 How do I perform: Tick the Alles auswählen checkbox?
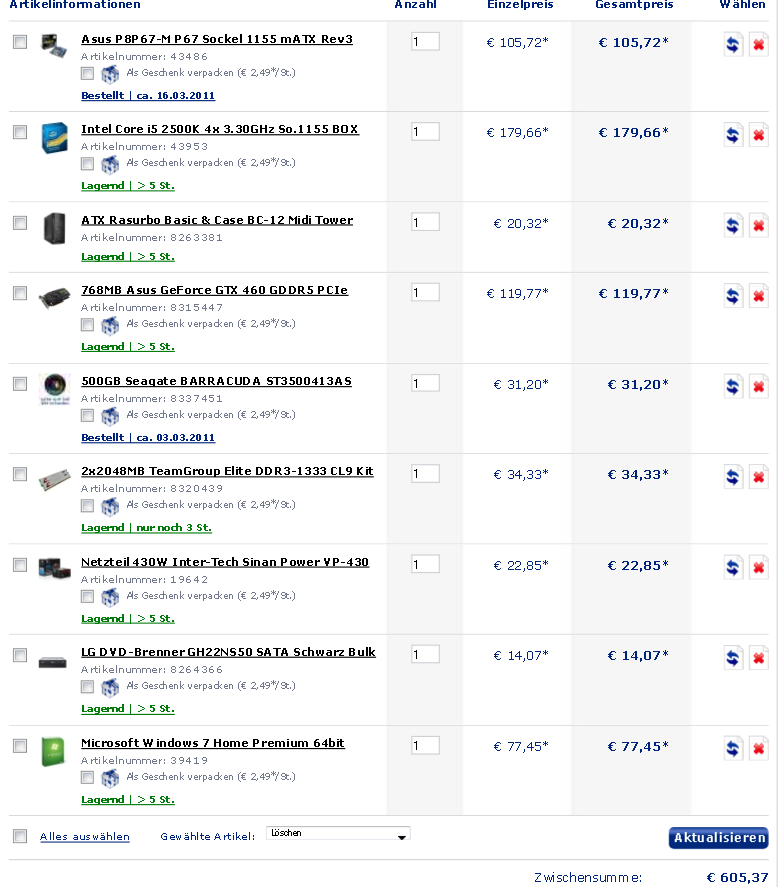click(x=20, y=836)
